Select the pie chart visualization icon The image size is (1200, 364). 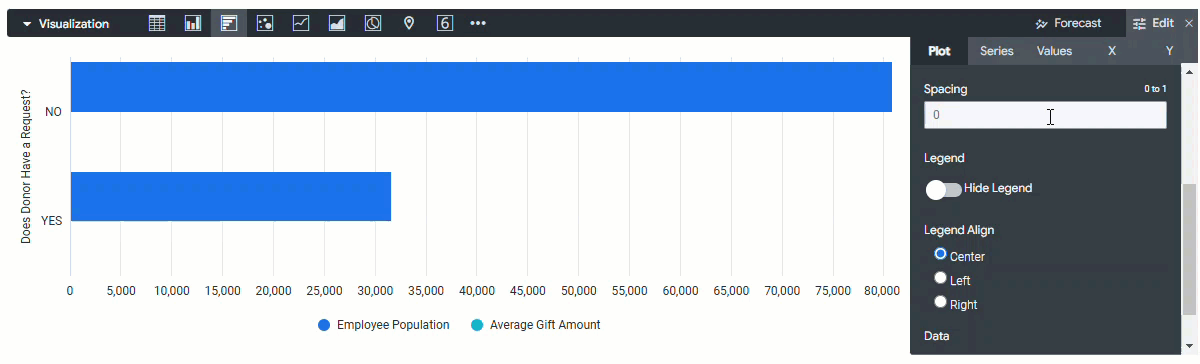click(373, 23)
